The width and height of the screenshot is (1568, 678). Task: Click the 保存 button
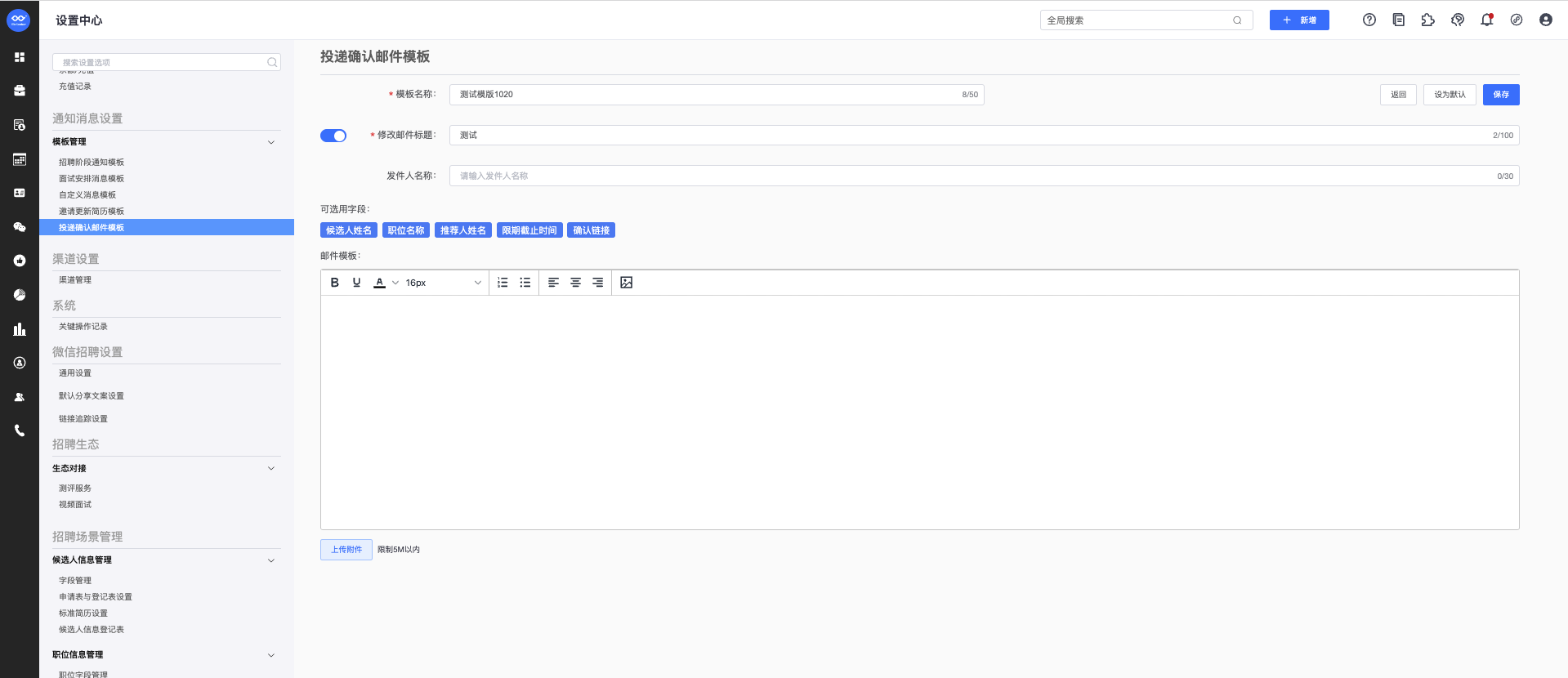(1501, 95)
